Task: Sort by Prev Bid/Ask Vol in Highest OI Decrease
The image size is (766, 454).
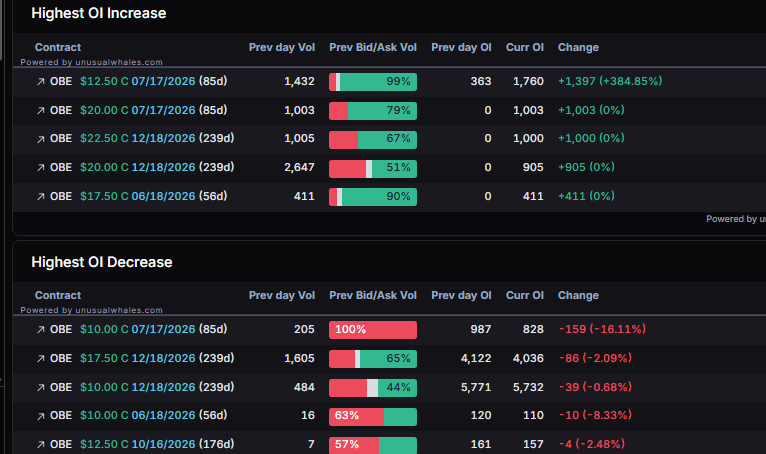Action: pos(373,295)
